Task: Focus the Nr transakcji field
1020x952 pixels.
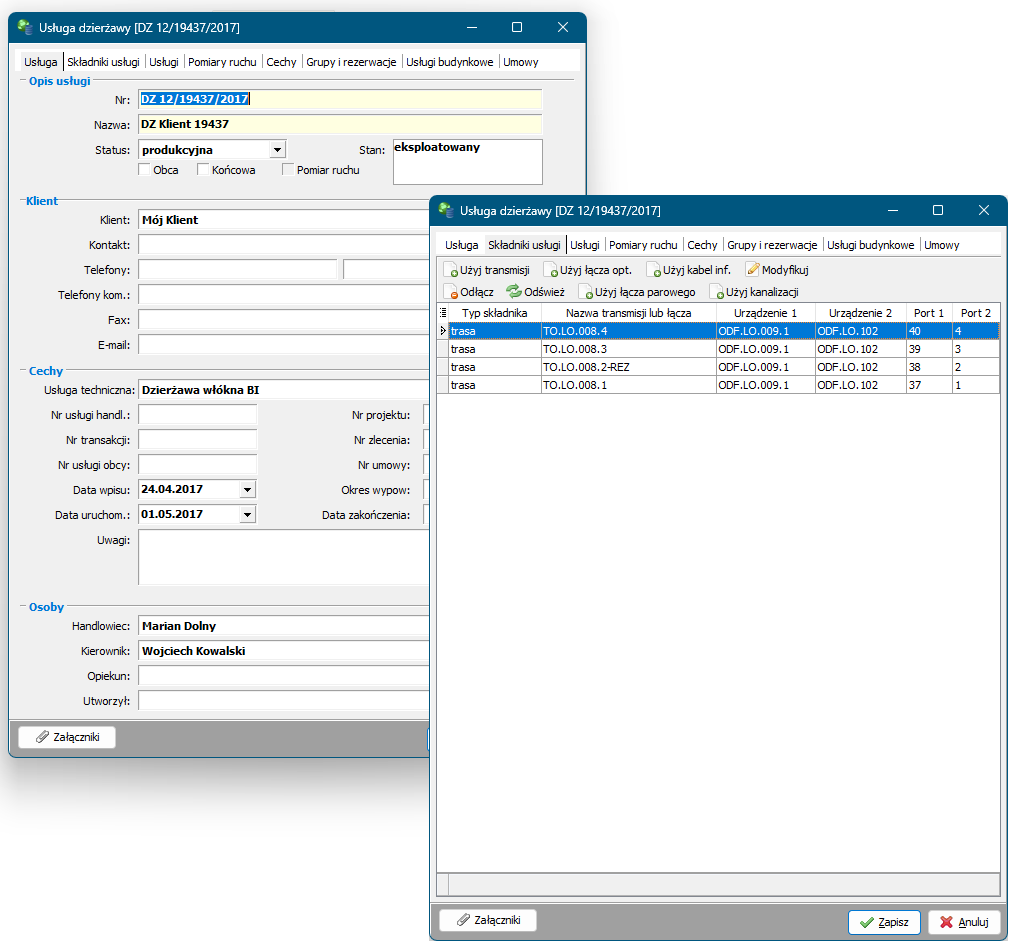Action: tap(198, 440)
